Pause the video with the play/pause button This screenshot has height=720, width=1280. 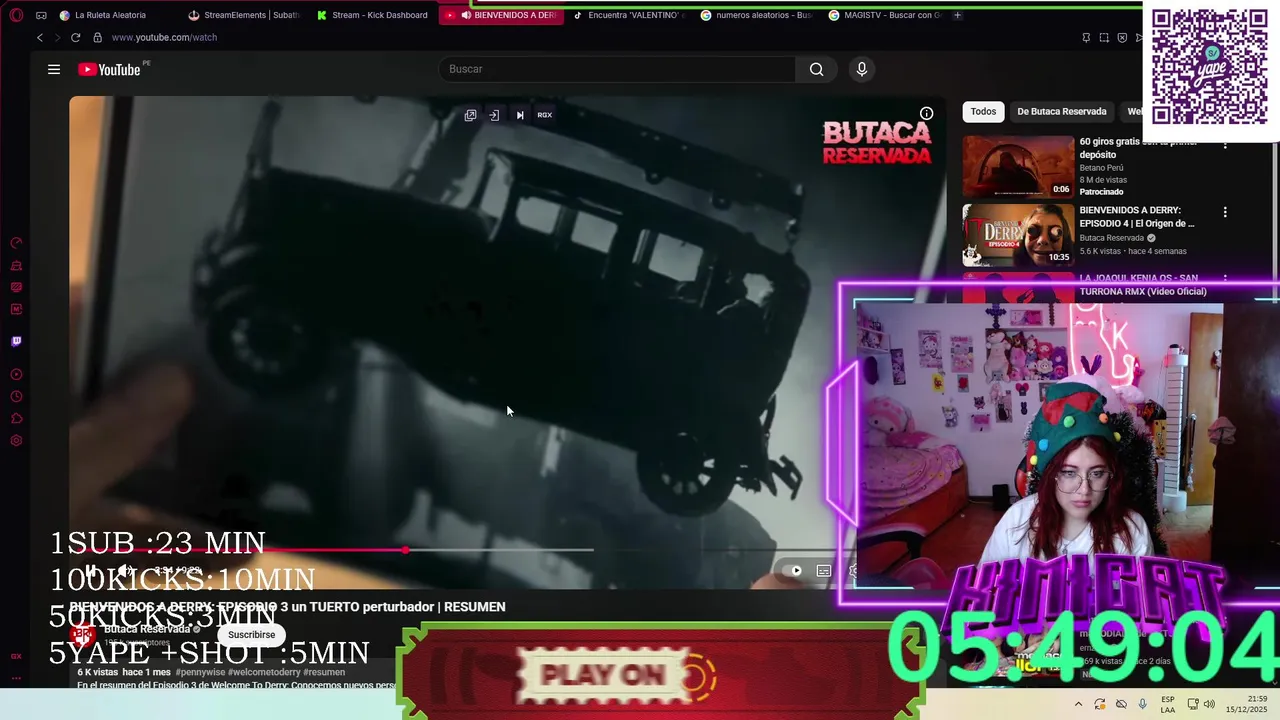click(x=91, y=571)
